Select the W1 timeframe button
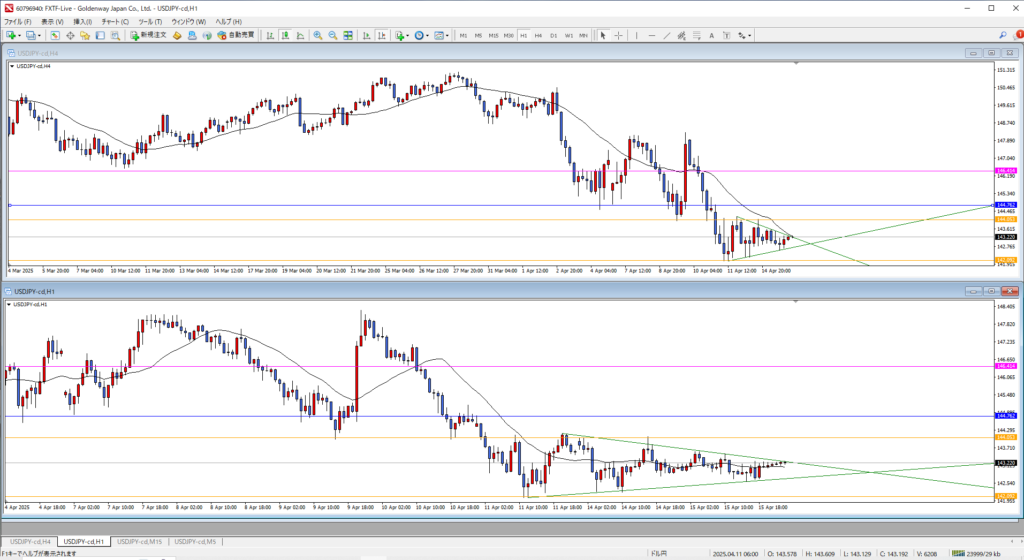 (568, 35)
